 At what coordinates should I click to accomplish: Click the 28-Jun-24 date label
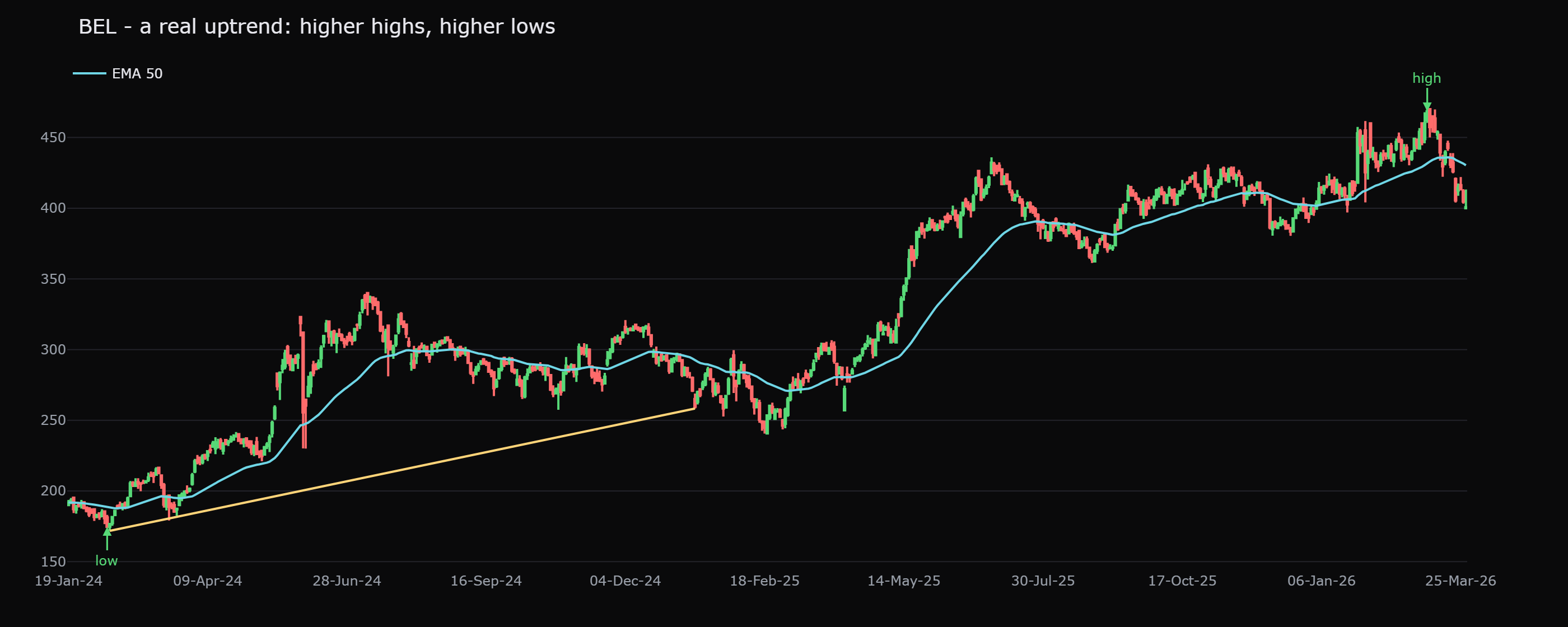(x=347, y=581)
